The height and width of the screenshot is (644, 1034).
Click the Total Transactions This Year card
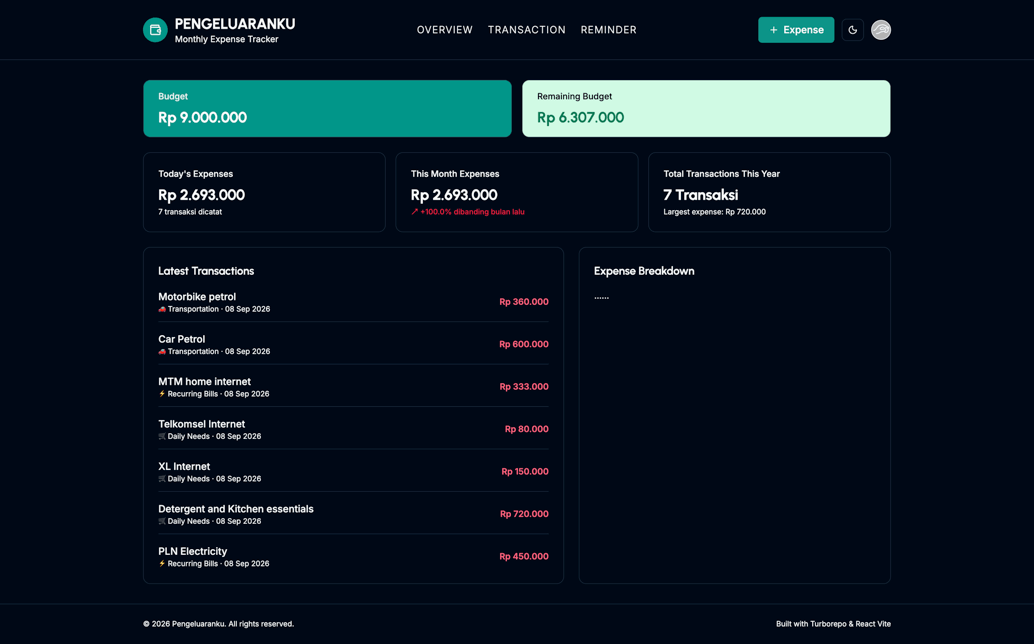pos(770,192)
